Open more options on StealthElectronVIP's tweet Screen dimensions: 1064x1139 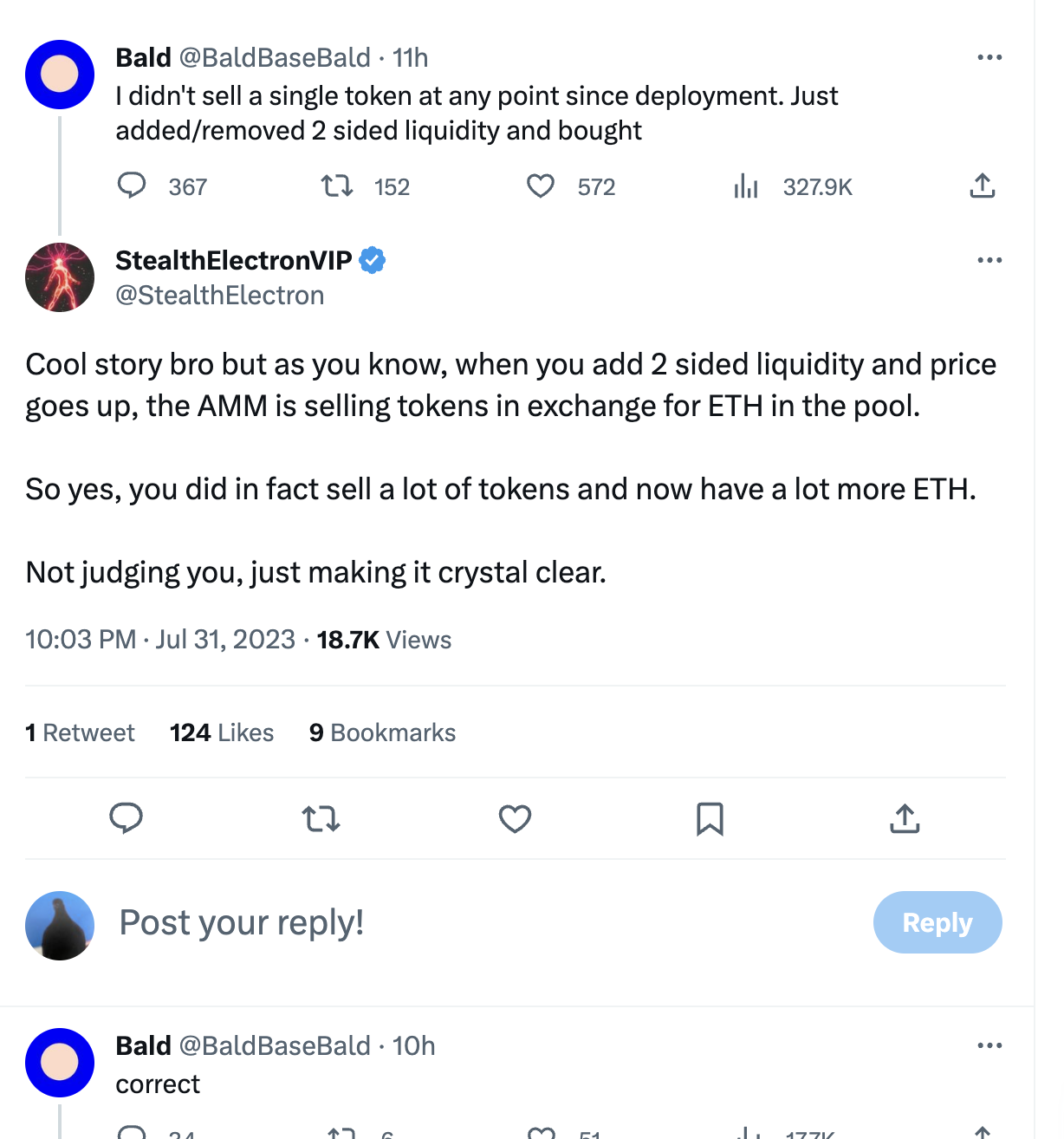pos(989,260)
